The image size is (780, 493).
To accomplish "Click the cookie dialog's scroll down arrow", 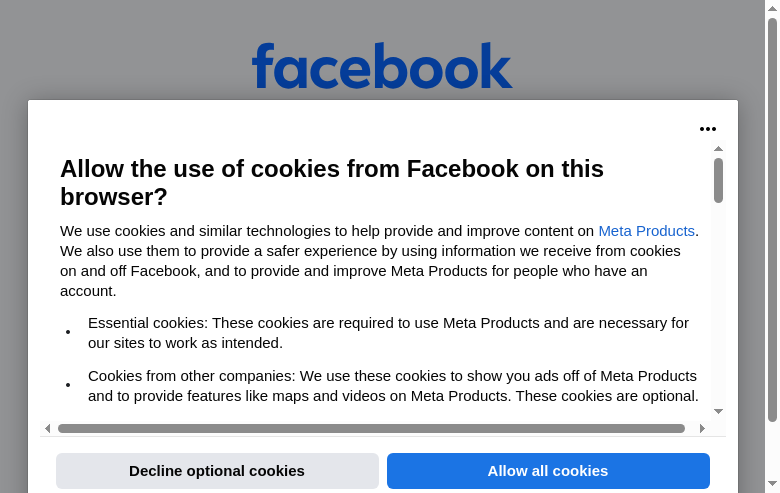I will pyautogui.click(x=718, y=411).
